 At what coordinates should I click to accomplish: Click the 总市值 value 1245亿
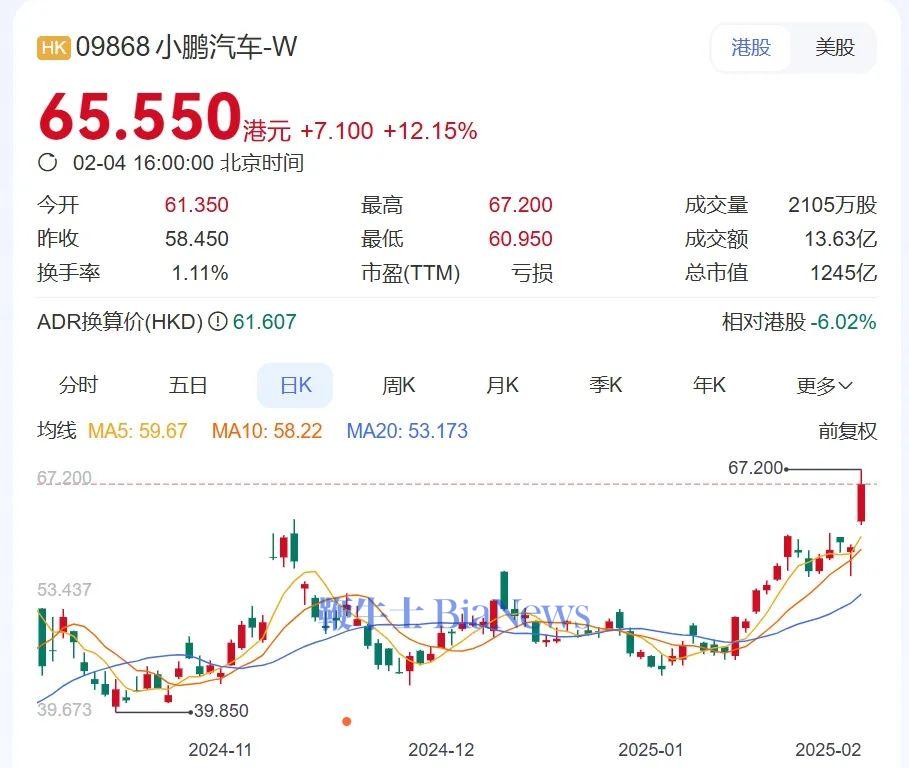tap(843, 273)
